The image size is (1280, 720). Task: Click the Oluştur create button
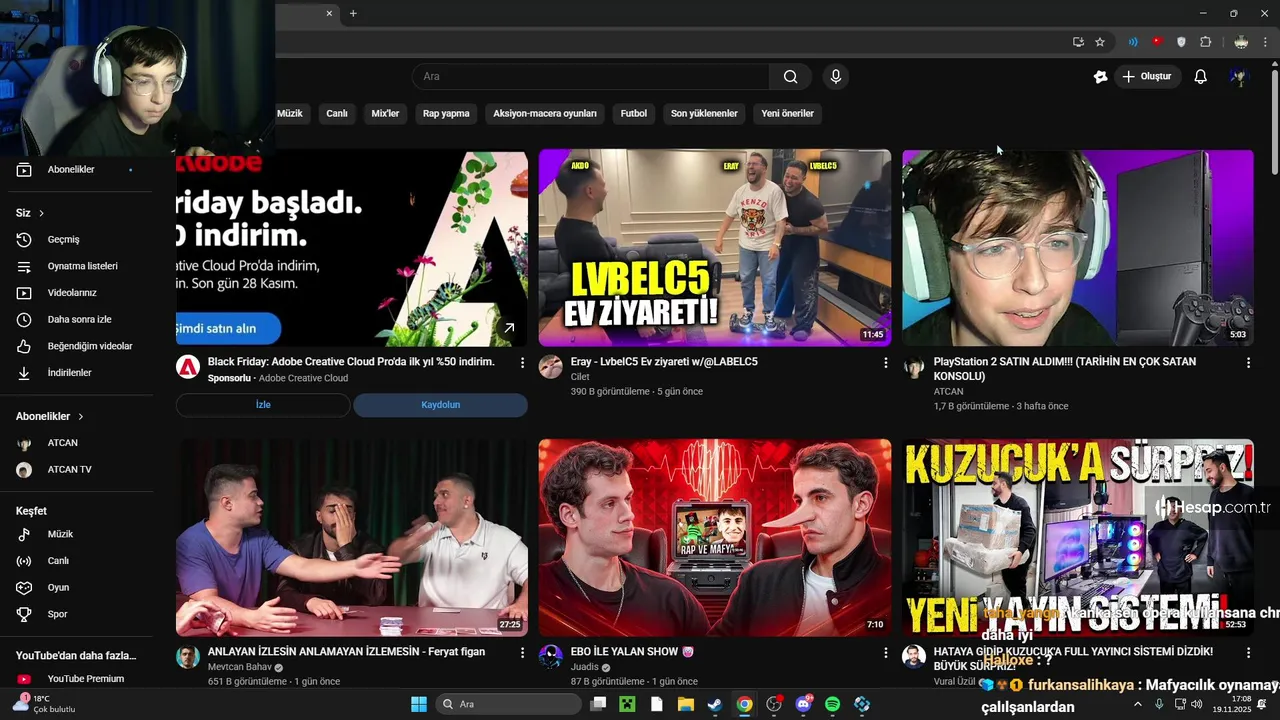click(1148, 77)
